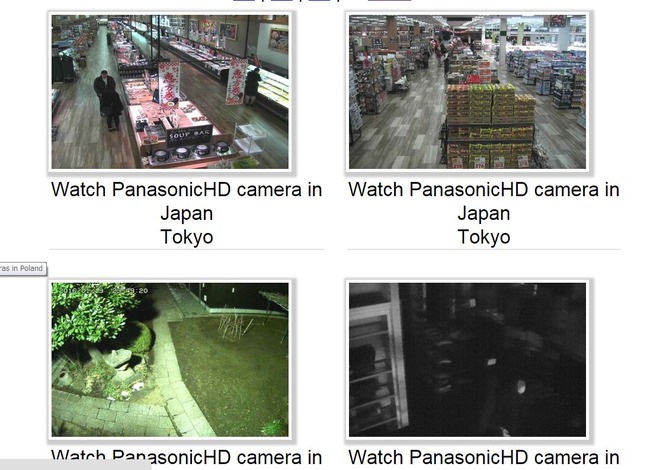Click the caption link under the dark shelving camera
The height and width of the screenshot is (470, 650).
point(484,458)
